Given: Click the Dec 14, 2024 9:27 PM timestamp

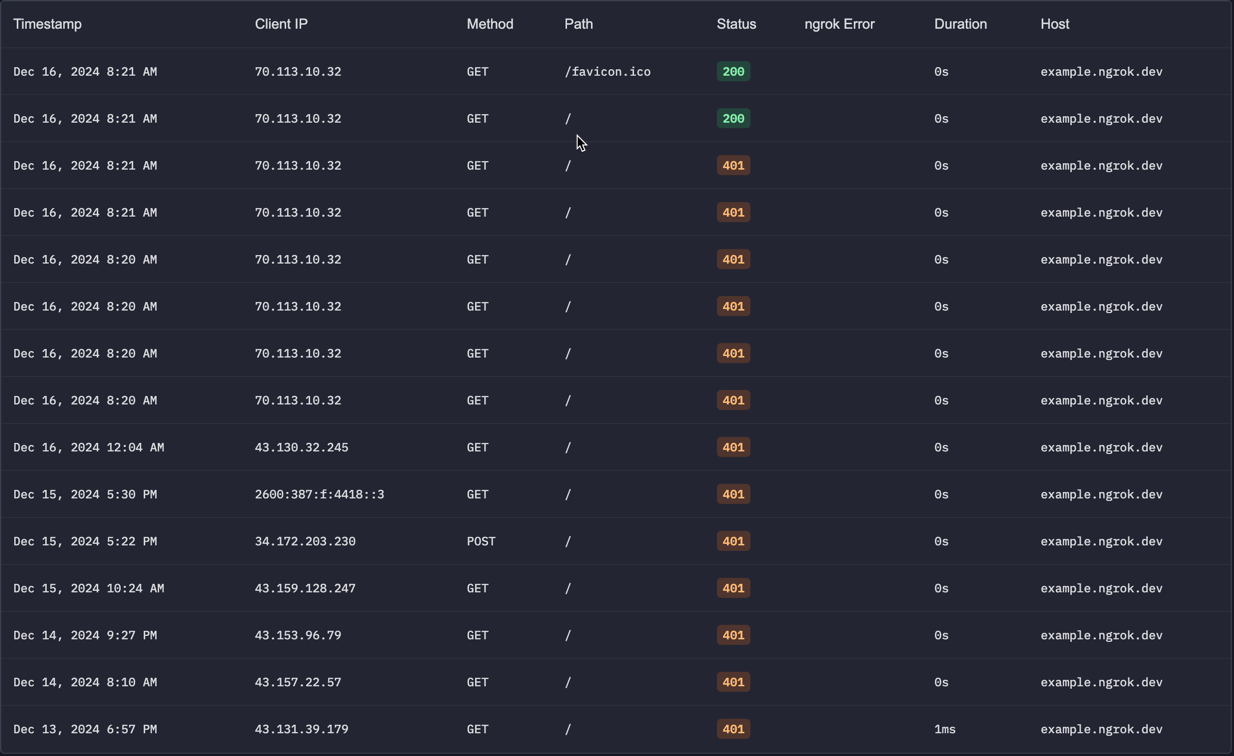Looking at the screenshot, I should pyautogui.click(x=85, y=636).
